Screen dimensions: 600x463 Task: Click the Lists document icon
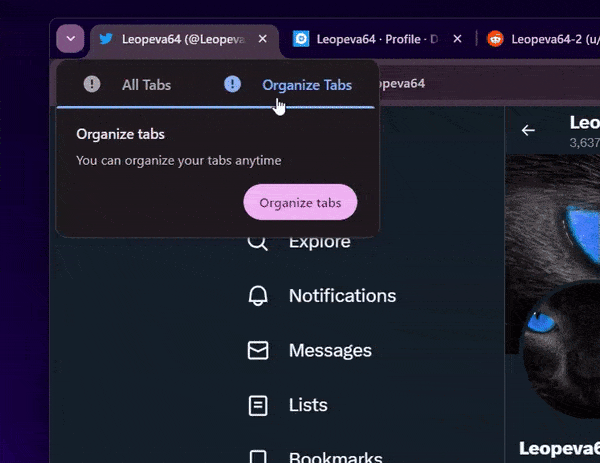pos(258,406)
